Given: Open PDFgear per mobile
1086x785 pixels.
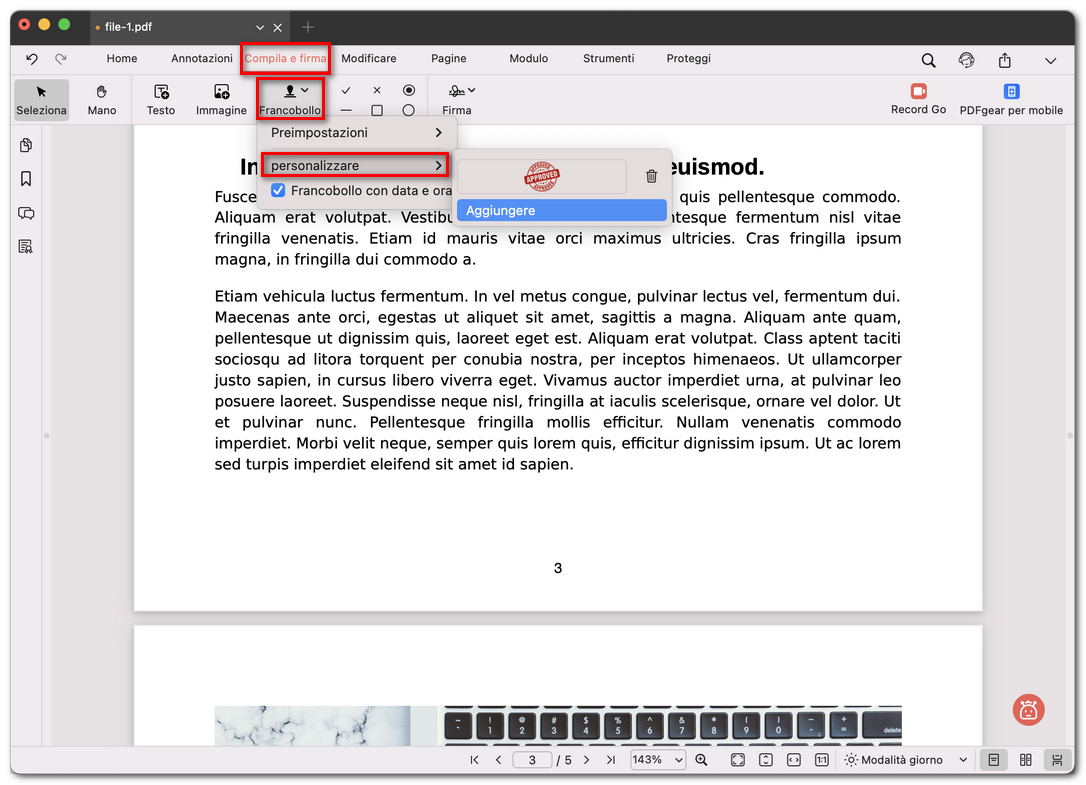Looking at the screenshot, I should tap(1011, 99).
